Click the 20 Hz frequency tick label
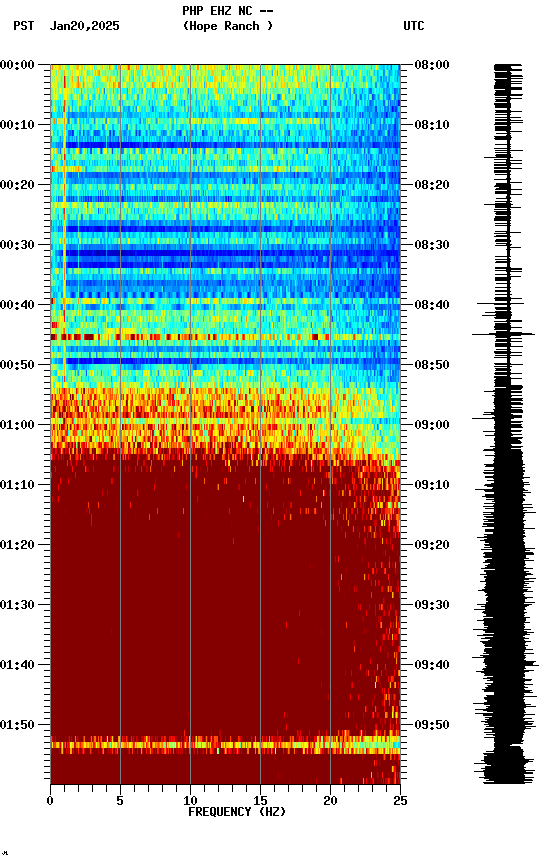552x864 pixels. coord(330,801)
